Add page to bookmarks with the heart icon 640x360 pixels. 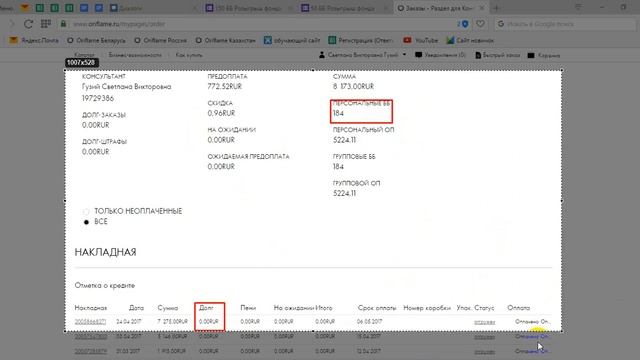[480, 24]
